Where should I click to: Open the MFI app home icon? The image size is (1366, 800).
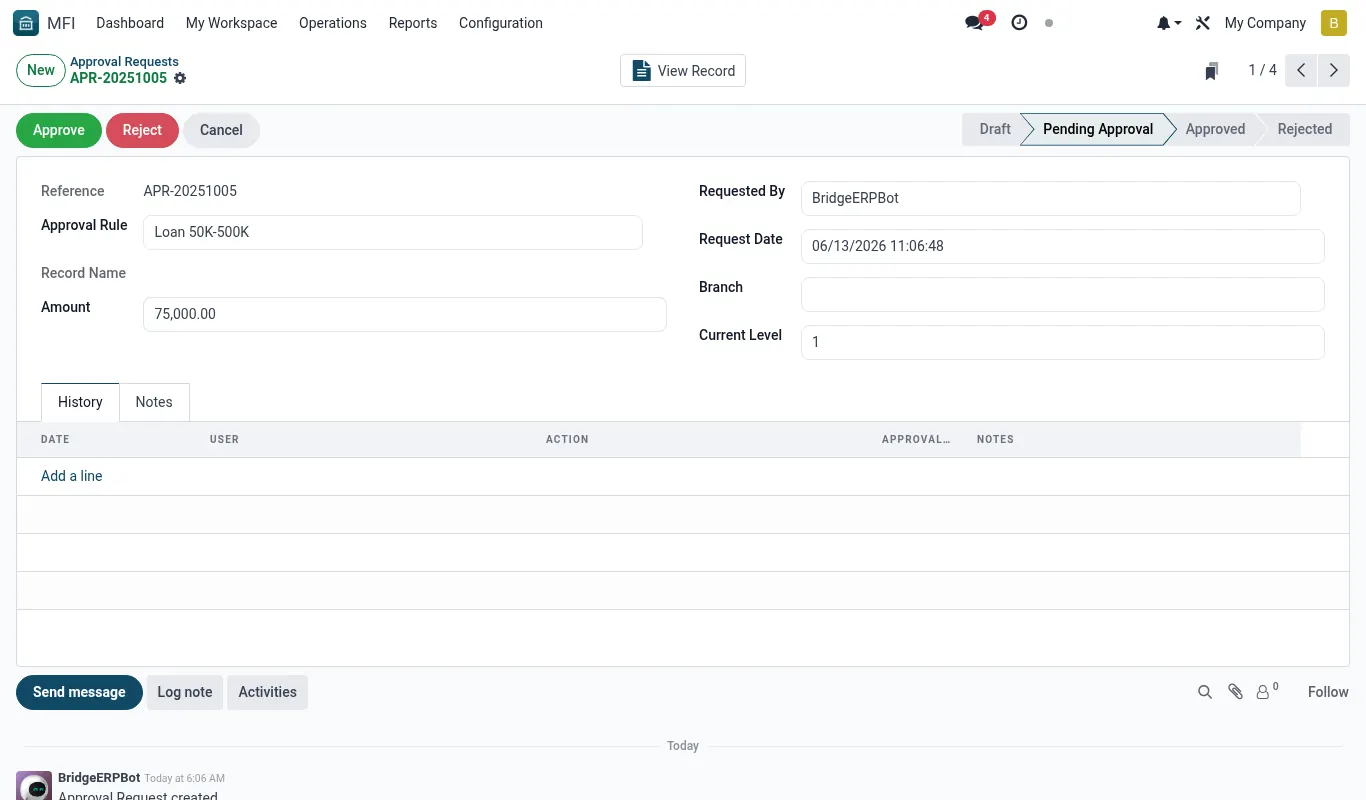click(x=26, y=23)
